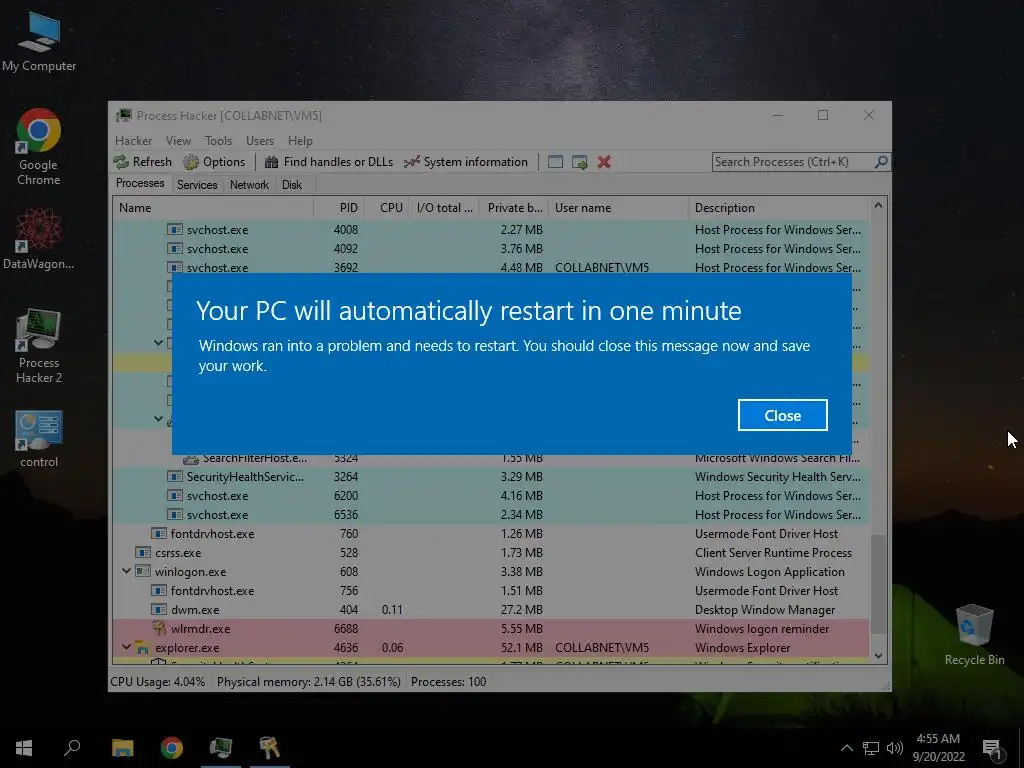Sort by Private bytes column header

(514, 208)
